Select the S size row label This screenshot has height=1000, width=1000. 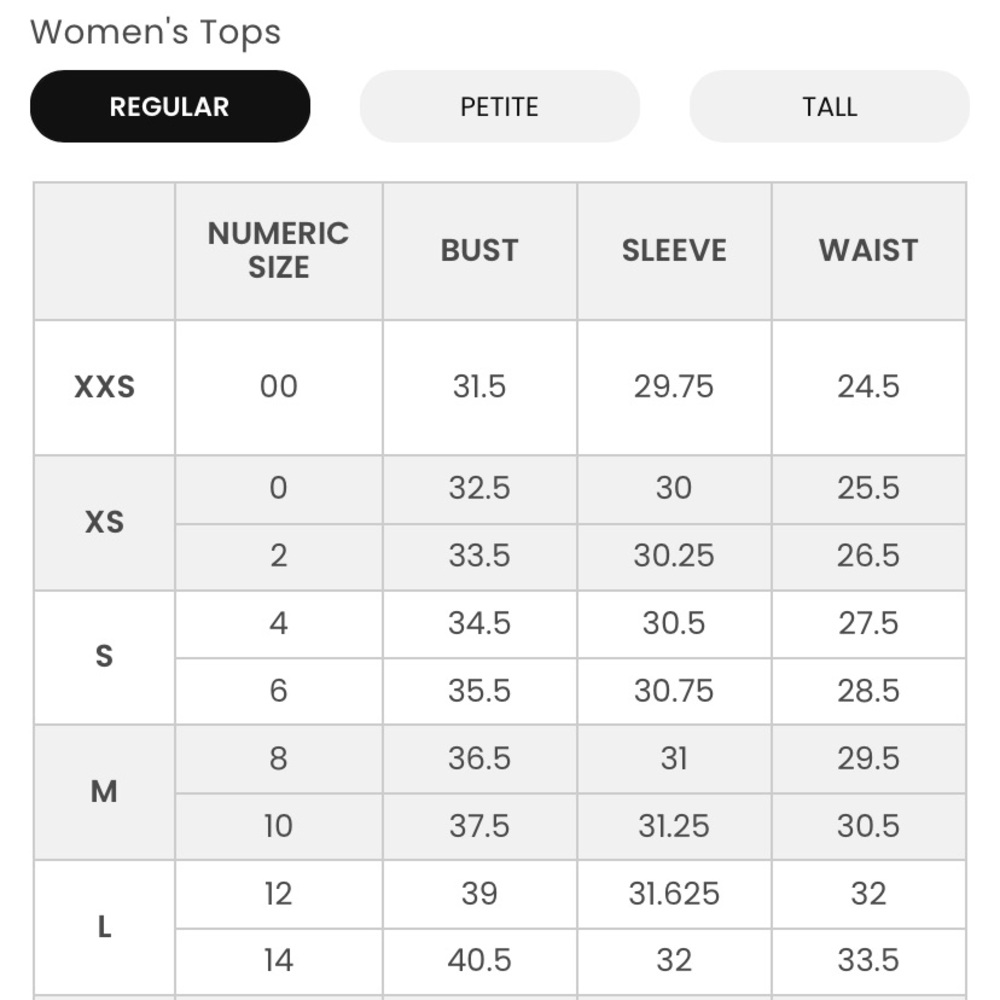click(x=105, y=657)
